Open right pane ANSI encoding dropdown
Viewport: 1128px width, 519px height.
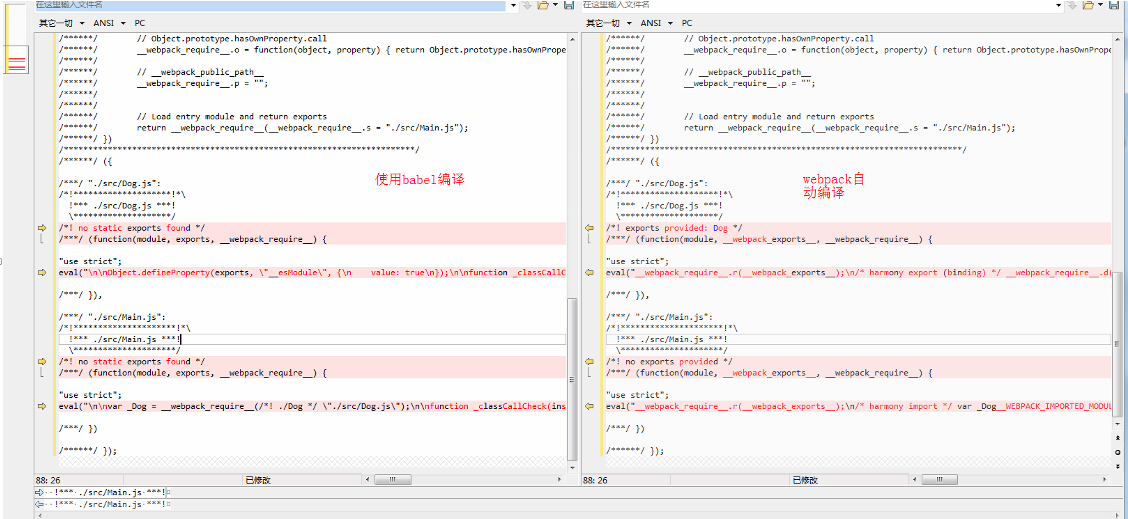[x=656, y=23]
